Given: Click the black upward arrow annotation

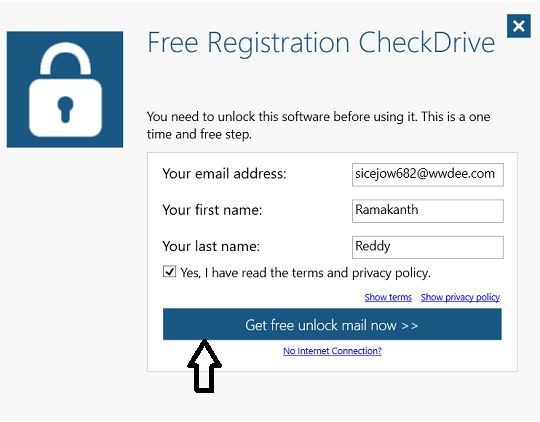Looking at the screenshot, I should pos(204,366).
